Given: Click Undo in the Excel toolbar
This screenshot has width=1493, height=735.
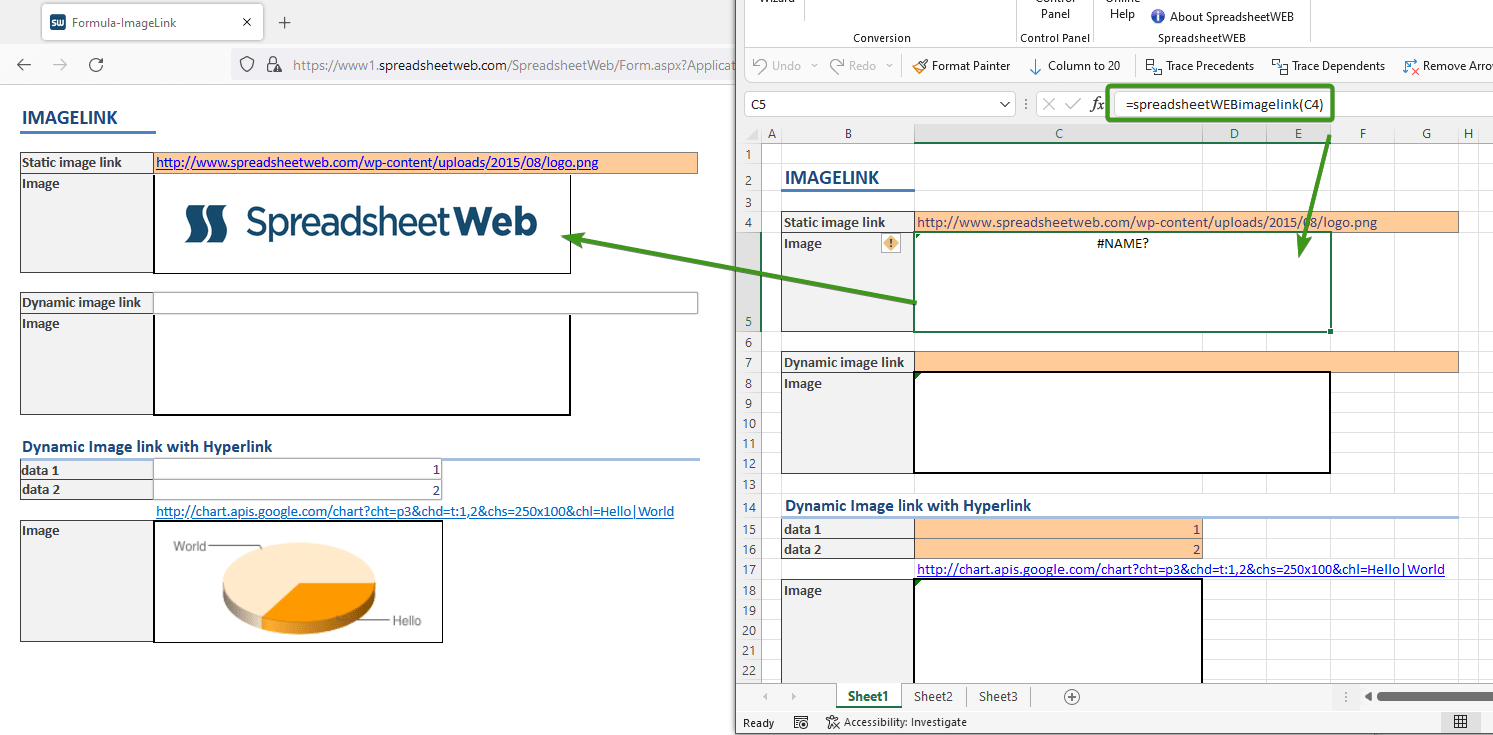Looking at the screenshot, I should 777,66.
